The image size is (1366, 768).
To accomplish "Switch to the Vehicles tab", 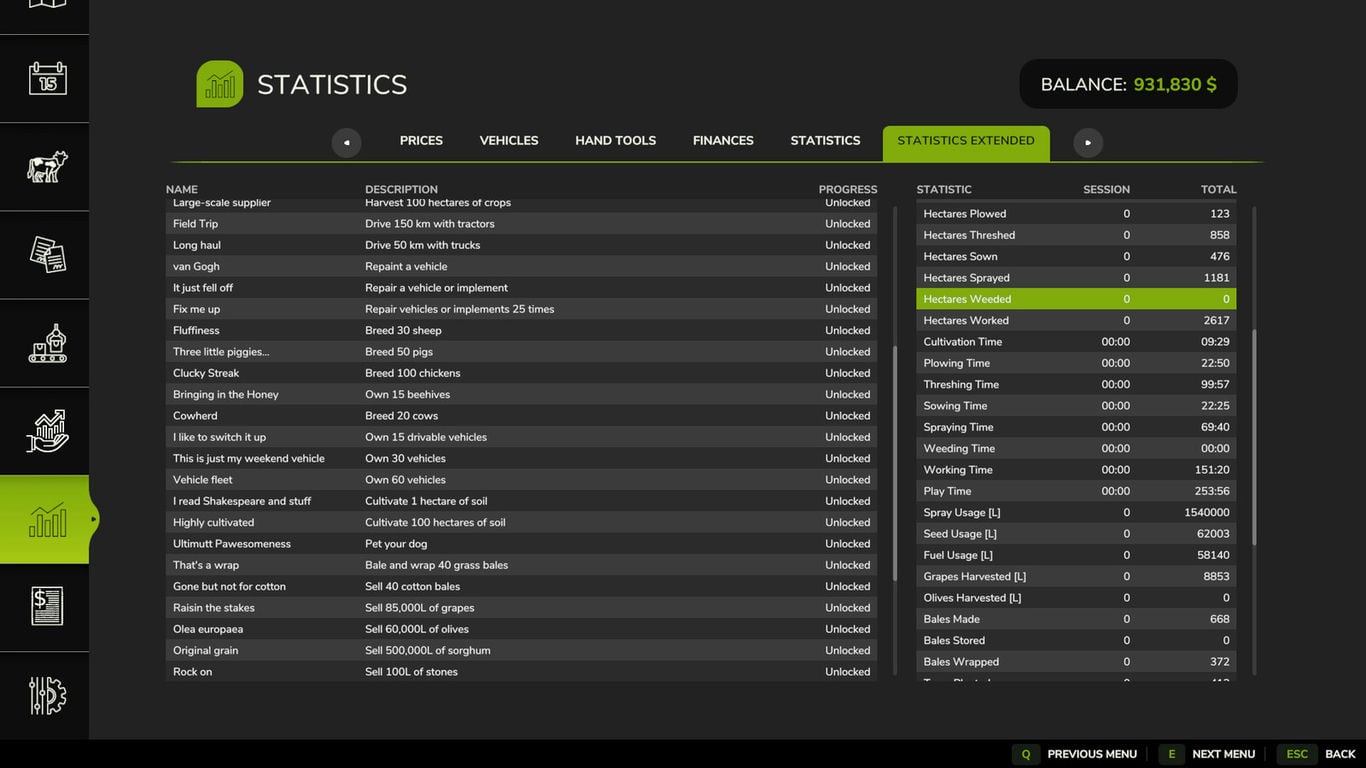I will click(x=509, y=141).
